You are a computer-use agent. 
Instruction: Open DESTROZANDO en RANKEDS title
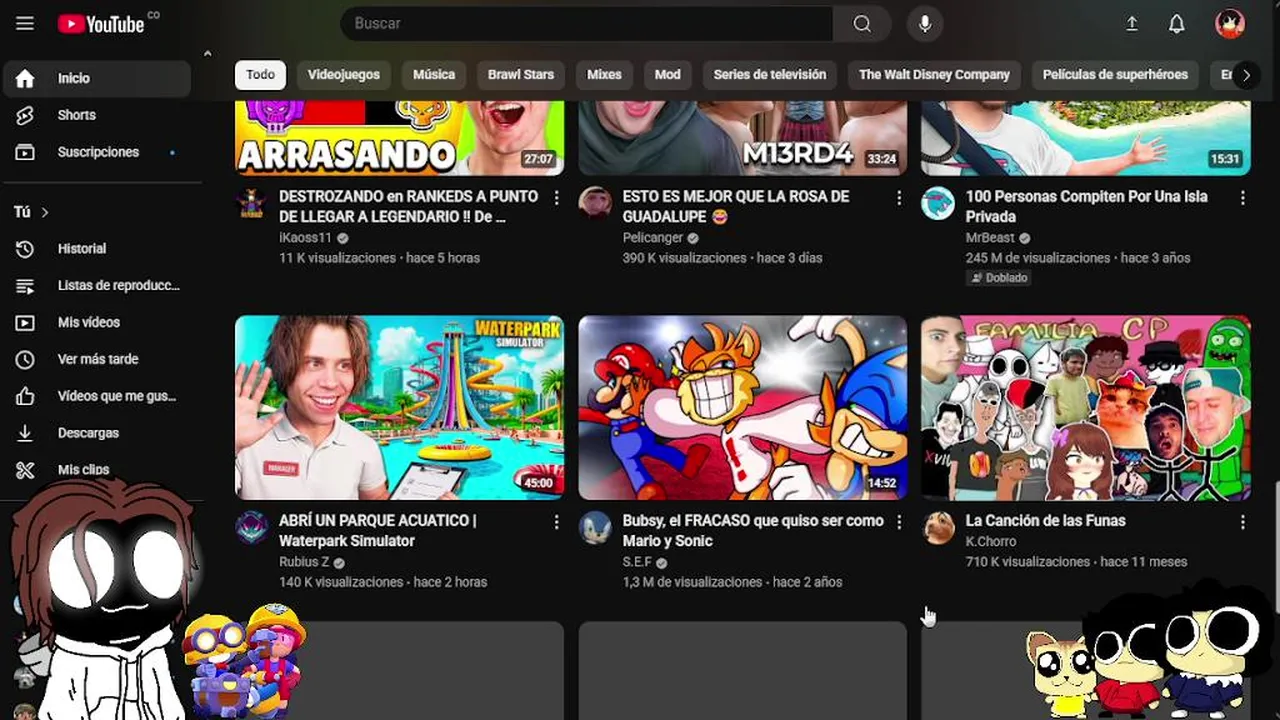[408, 207]
